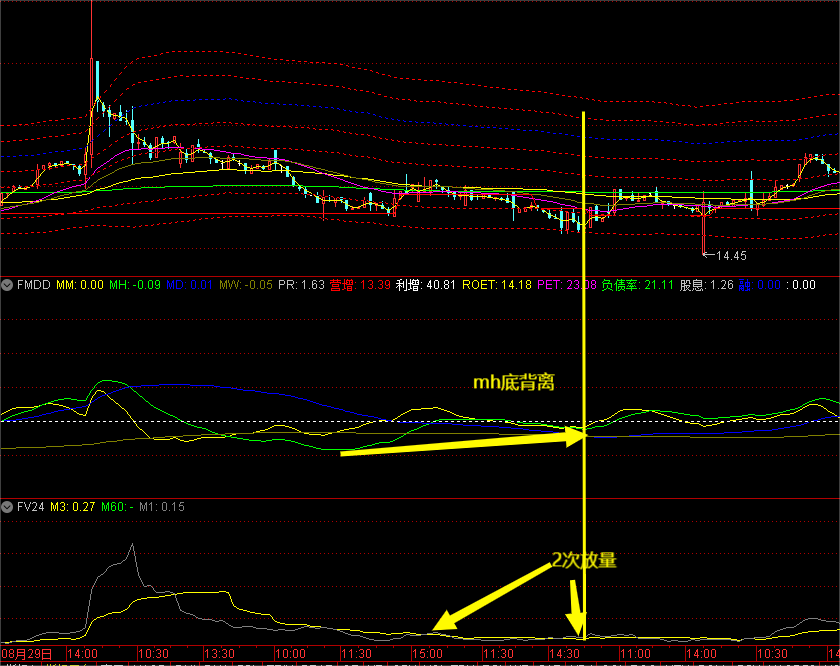Screen dimensions: 840x666
Task: Click the 'mh底背离' annotation text
Action: 514,382
